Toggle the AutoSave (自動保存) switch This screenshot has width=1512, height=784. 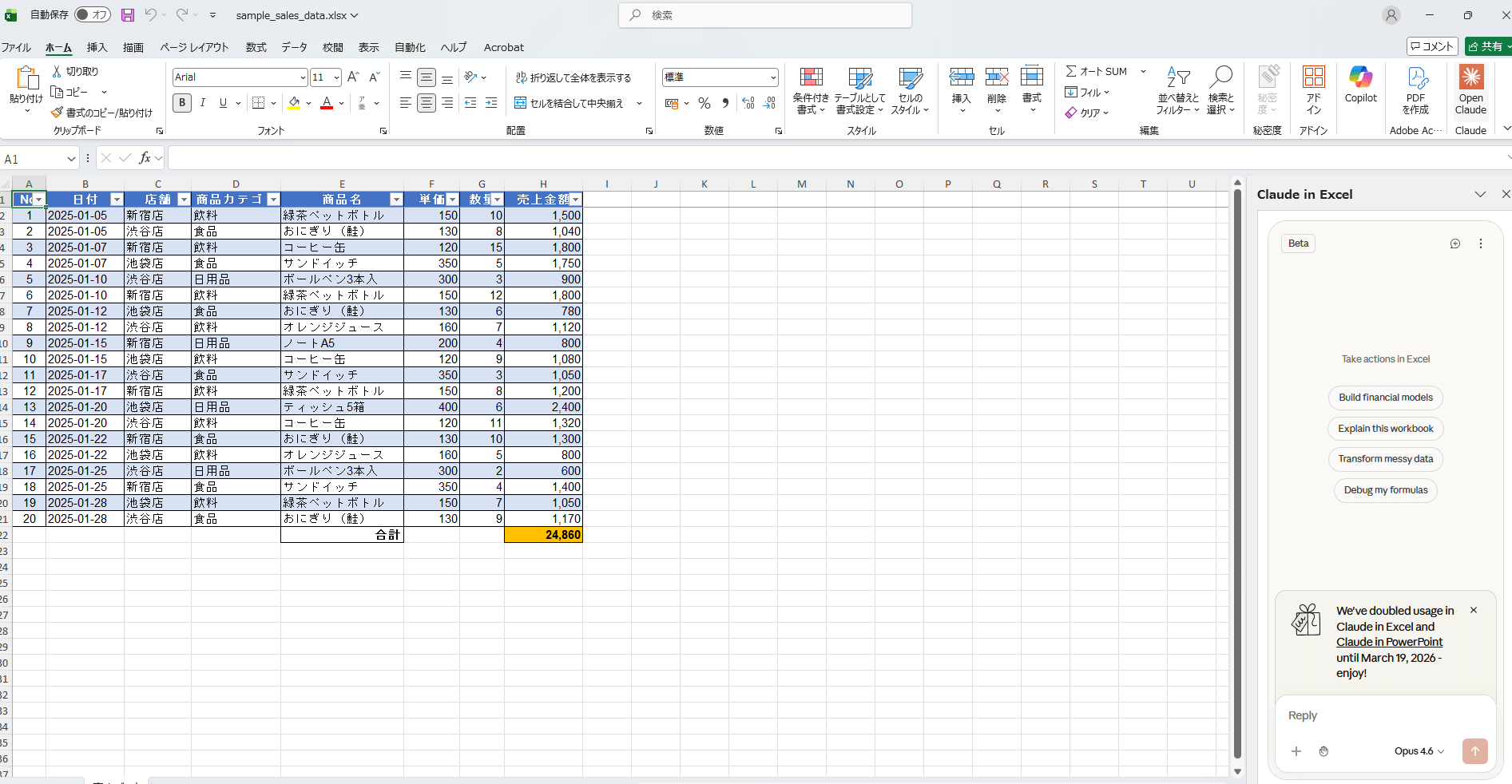[92, 15]
